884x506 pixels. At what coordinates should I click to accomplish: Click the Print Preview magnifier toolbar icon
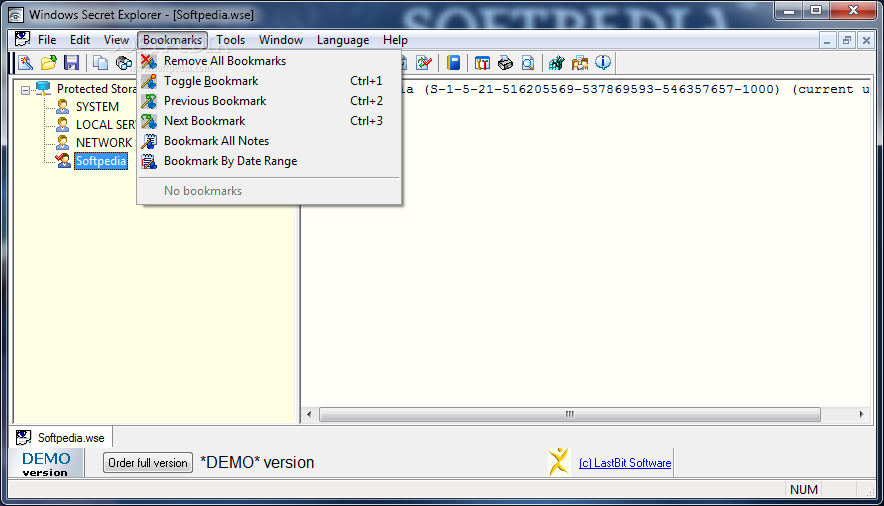pyautogui.click(x=528, y=63)
